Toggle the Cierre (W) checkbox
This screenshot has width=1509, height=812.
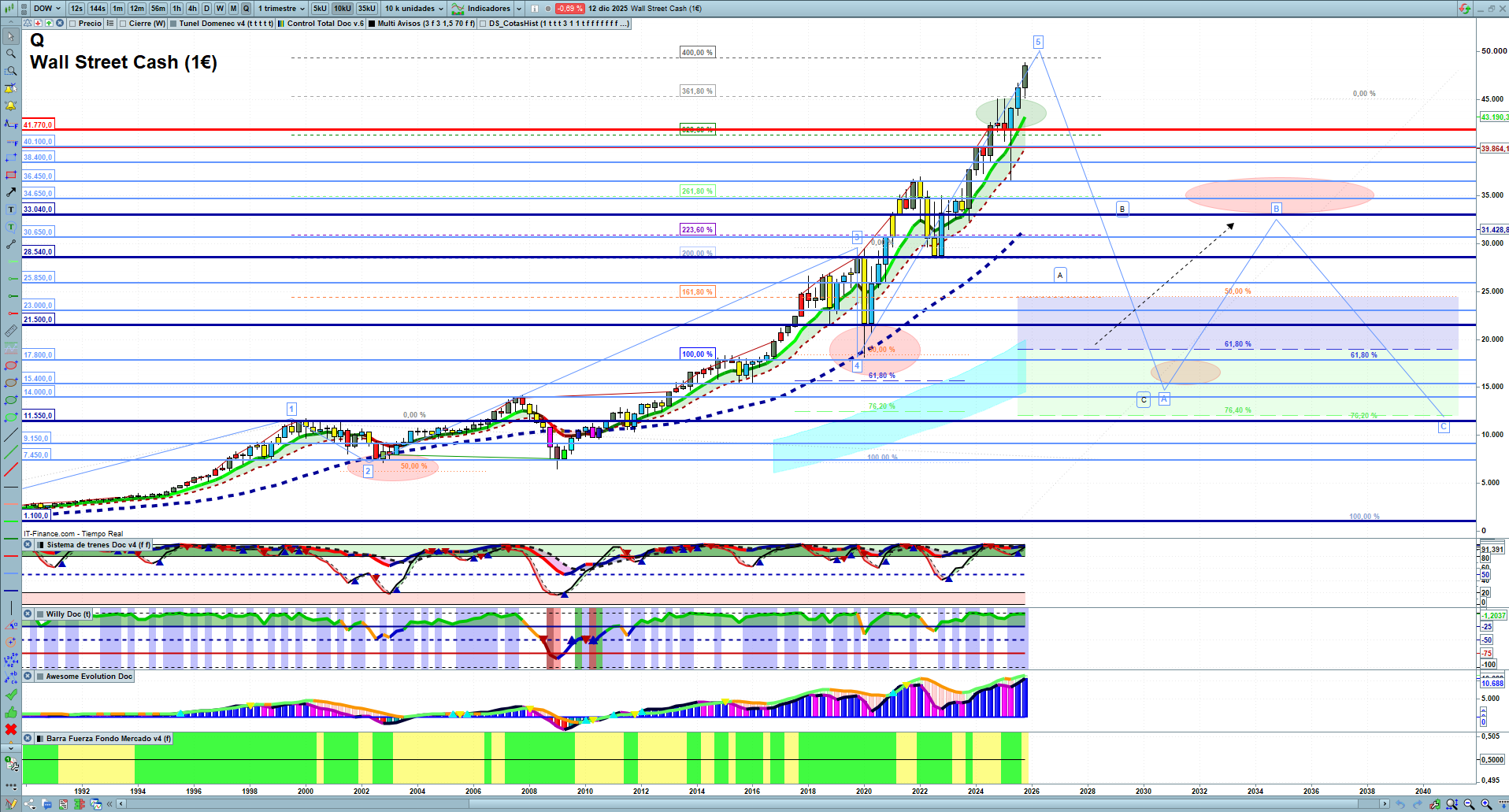point(123,24)
